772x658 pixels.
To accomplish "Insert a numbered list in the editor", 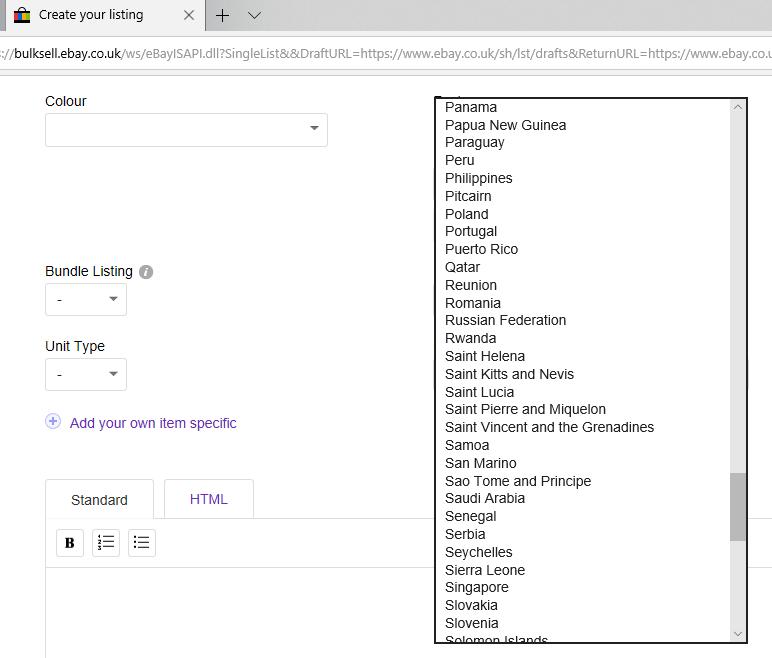I will [106, 542].
